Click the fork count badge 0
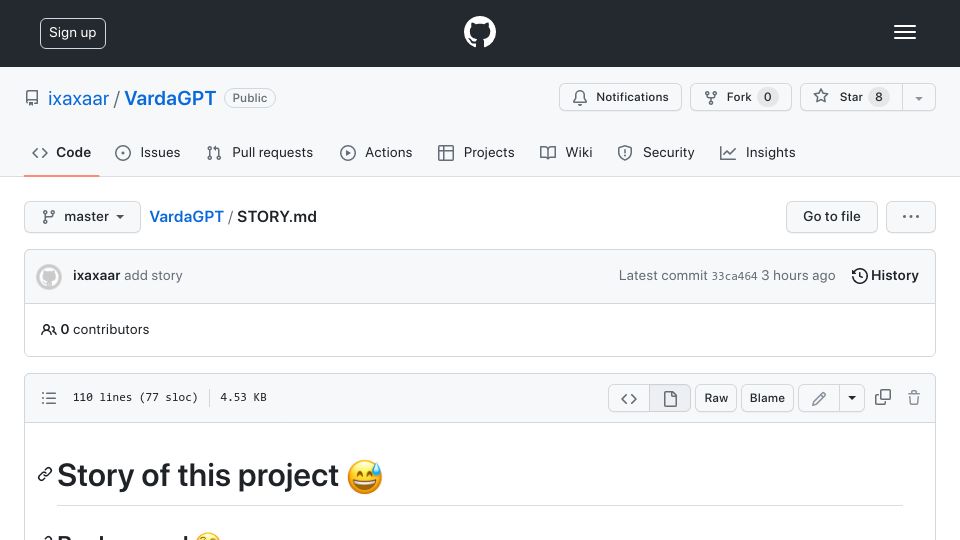Image resolution: width=960 pixels, height=540 pixels. pyautogui.click(x=768, y=97)
